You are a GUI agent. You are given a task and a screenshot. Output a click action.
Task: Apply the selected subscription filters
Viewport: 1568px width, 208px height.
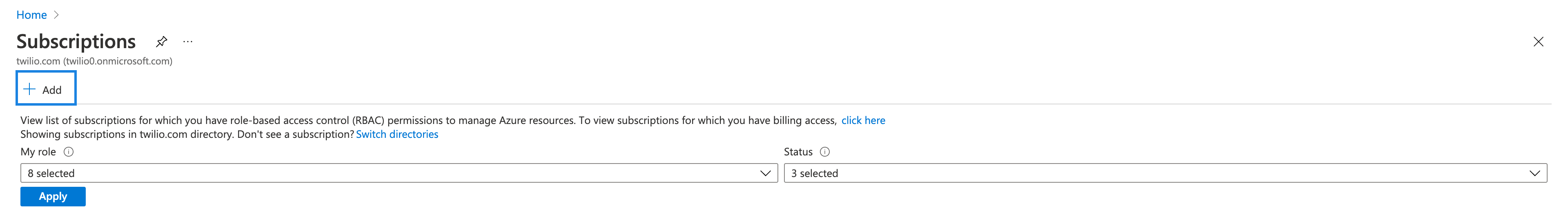click(x=53, y=197)
